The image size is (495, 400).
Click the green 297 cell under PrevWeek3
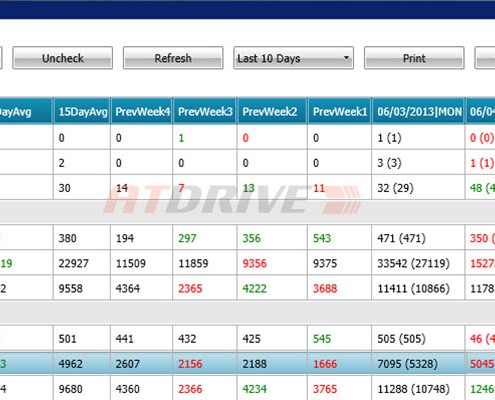tap(205, 238)
